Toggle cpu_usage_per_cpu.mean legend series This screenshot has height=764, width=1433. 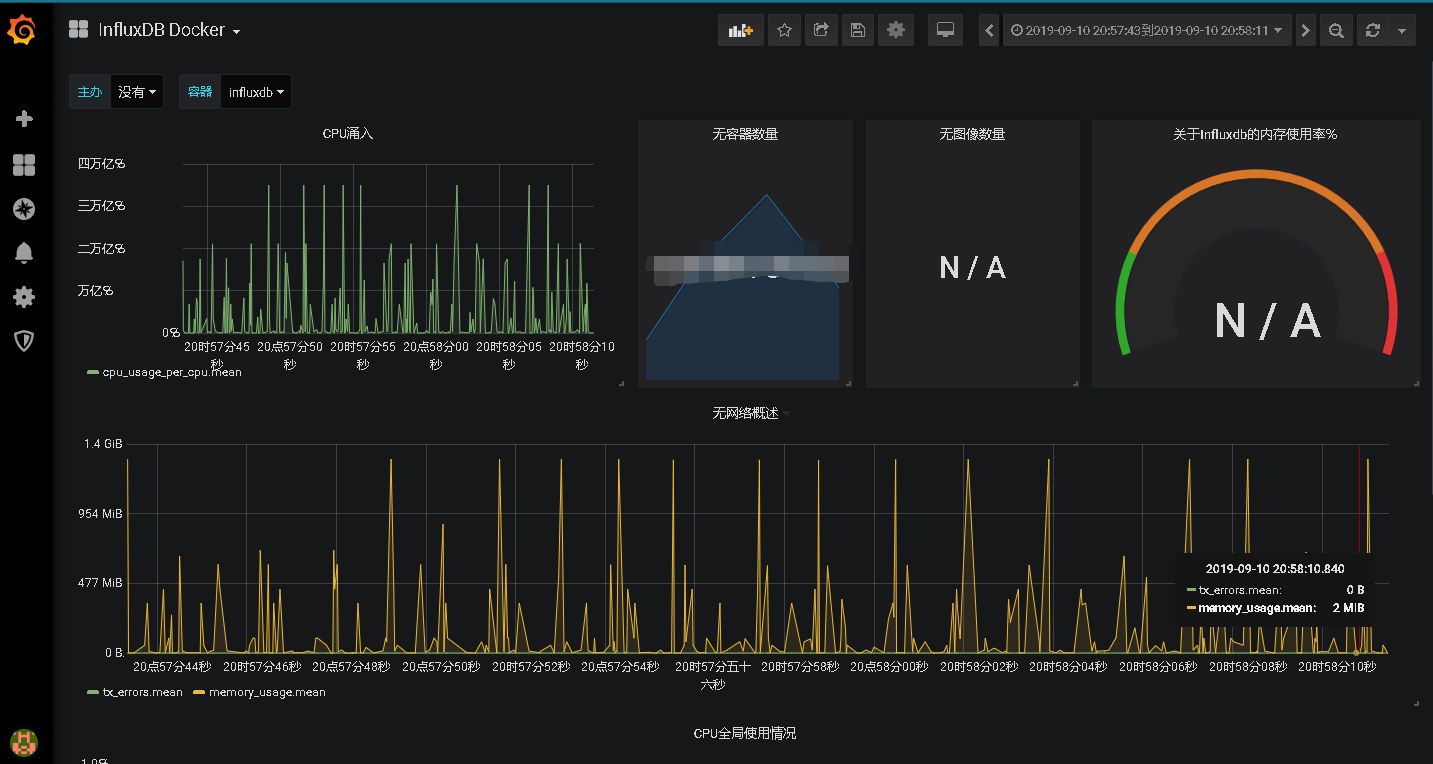(172, 372)
